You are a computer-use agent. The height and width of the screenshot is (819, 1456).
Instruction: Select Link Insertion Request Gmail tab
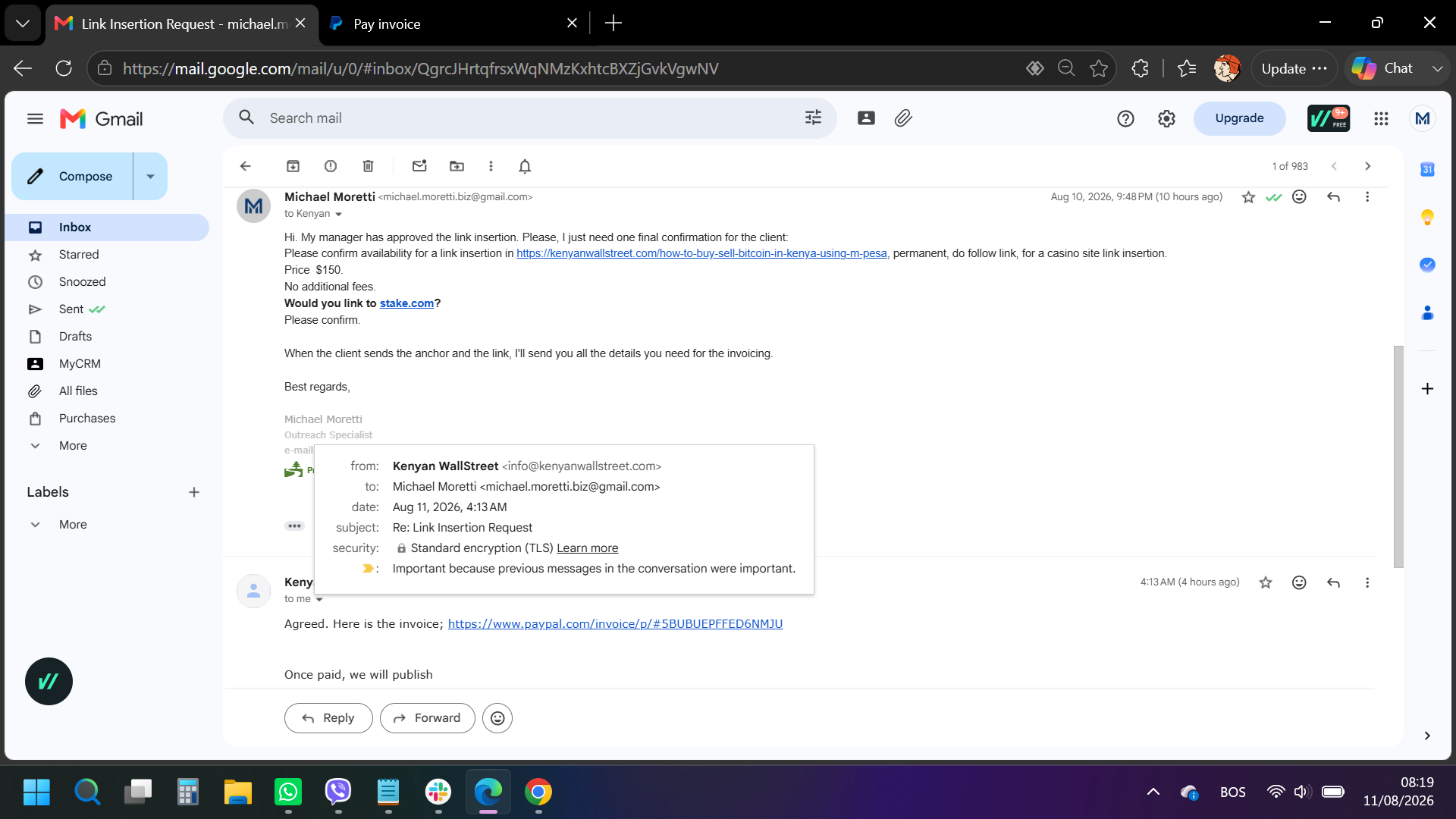click(180, 24)
